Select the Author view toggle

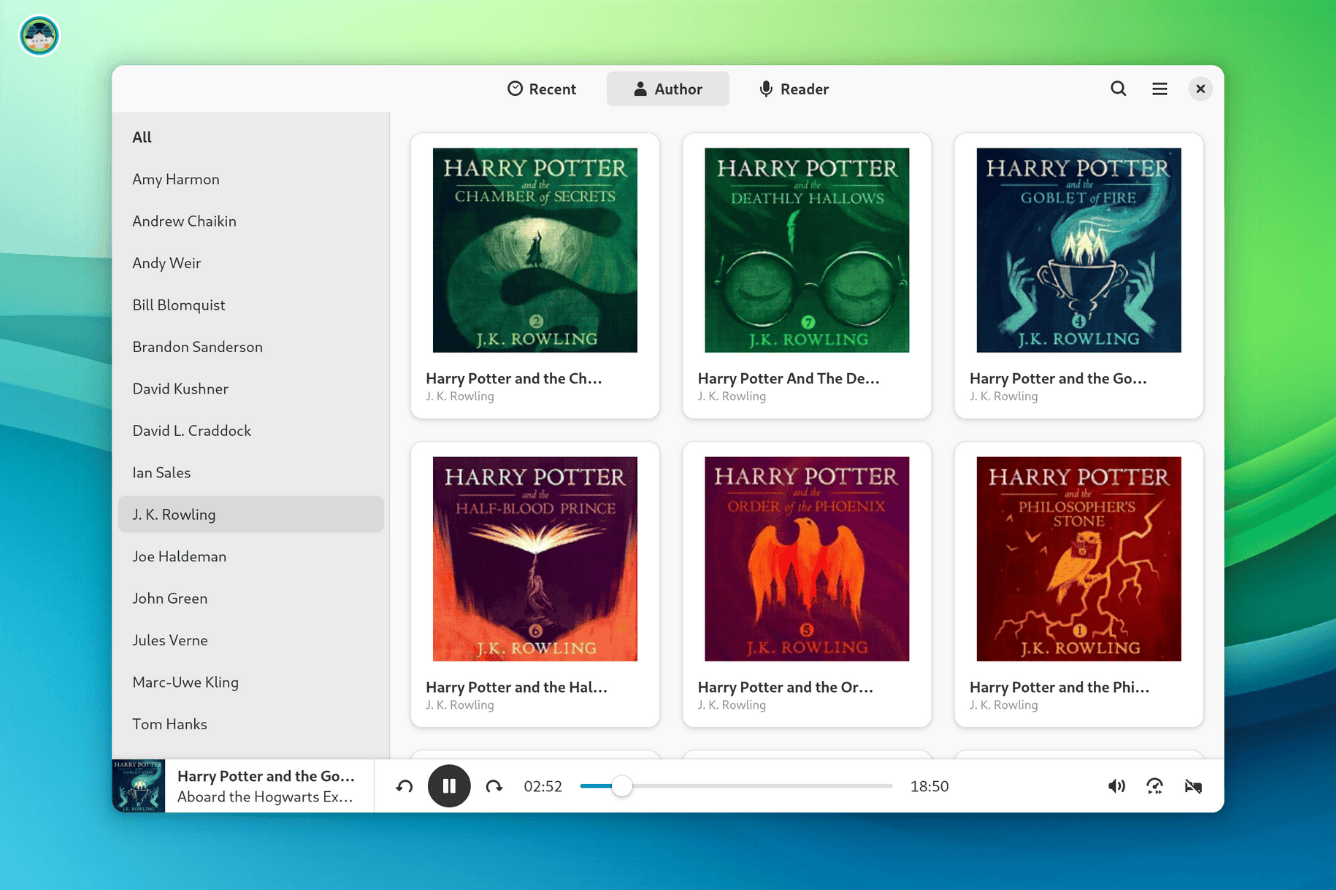tap(668, 89)
